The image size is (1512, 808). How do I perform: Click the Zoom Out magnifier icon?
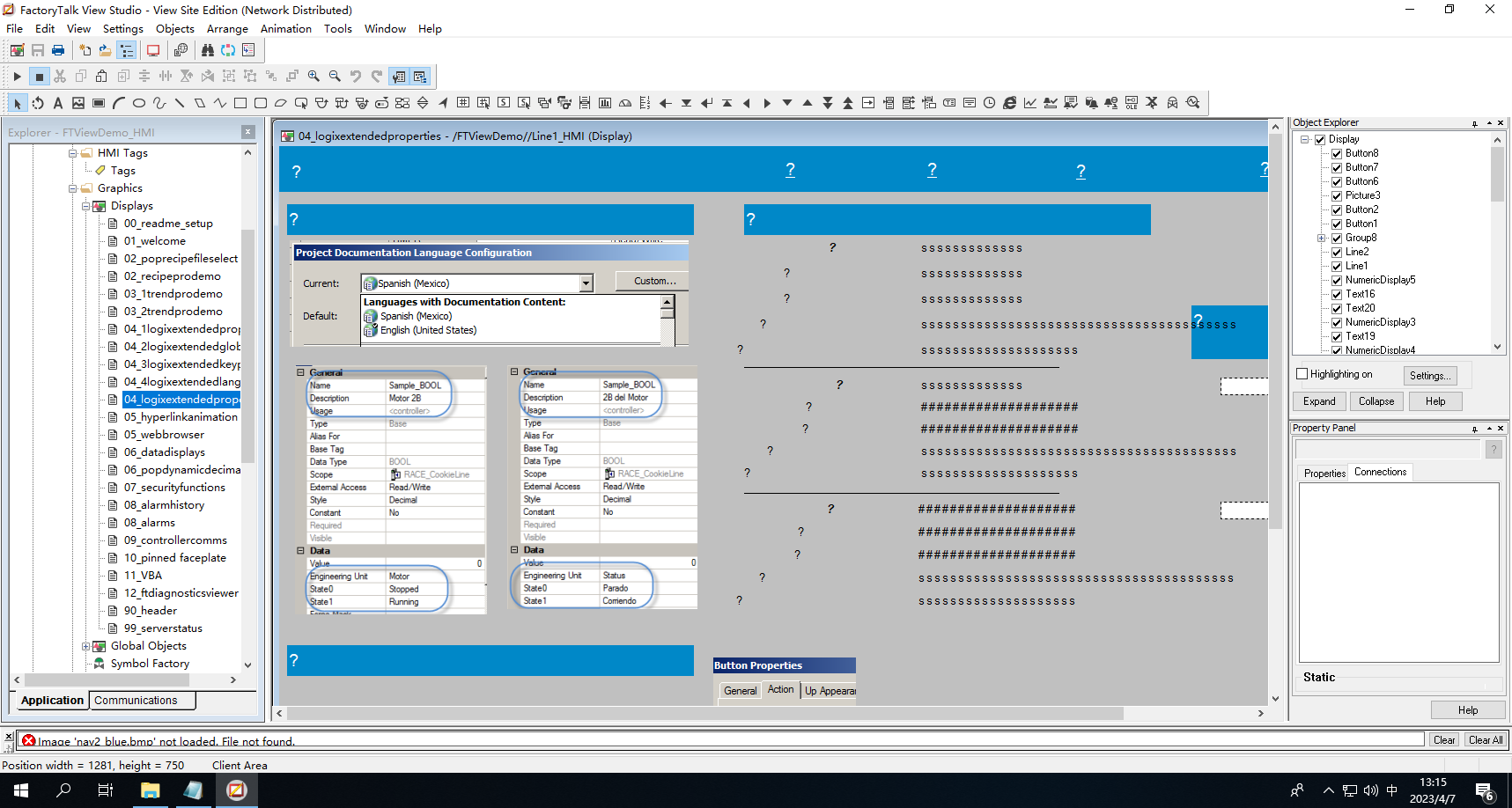pyautogui.click(x=335, y=77)
